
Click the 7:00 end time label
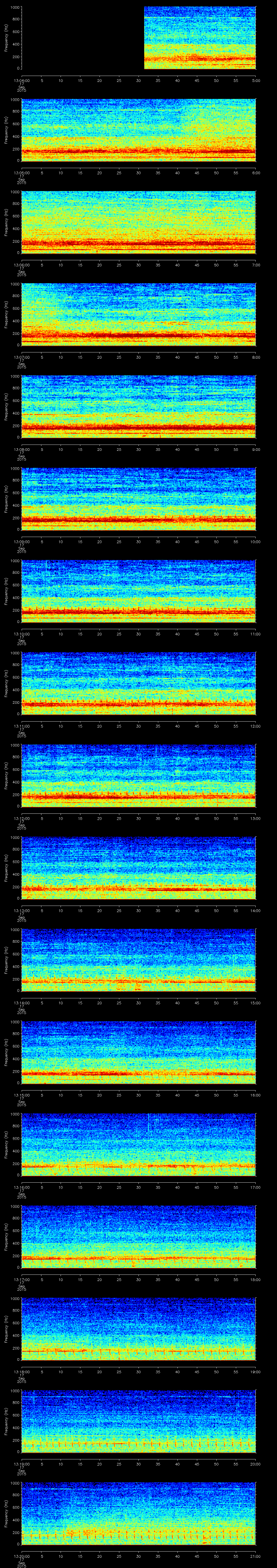[x=256, y=265]
